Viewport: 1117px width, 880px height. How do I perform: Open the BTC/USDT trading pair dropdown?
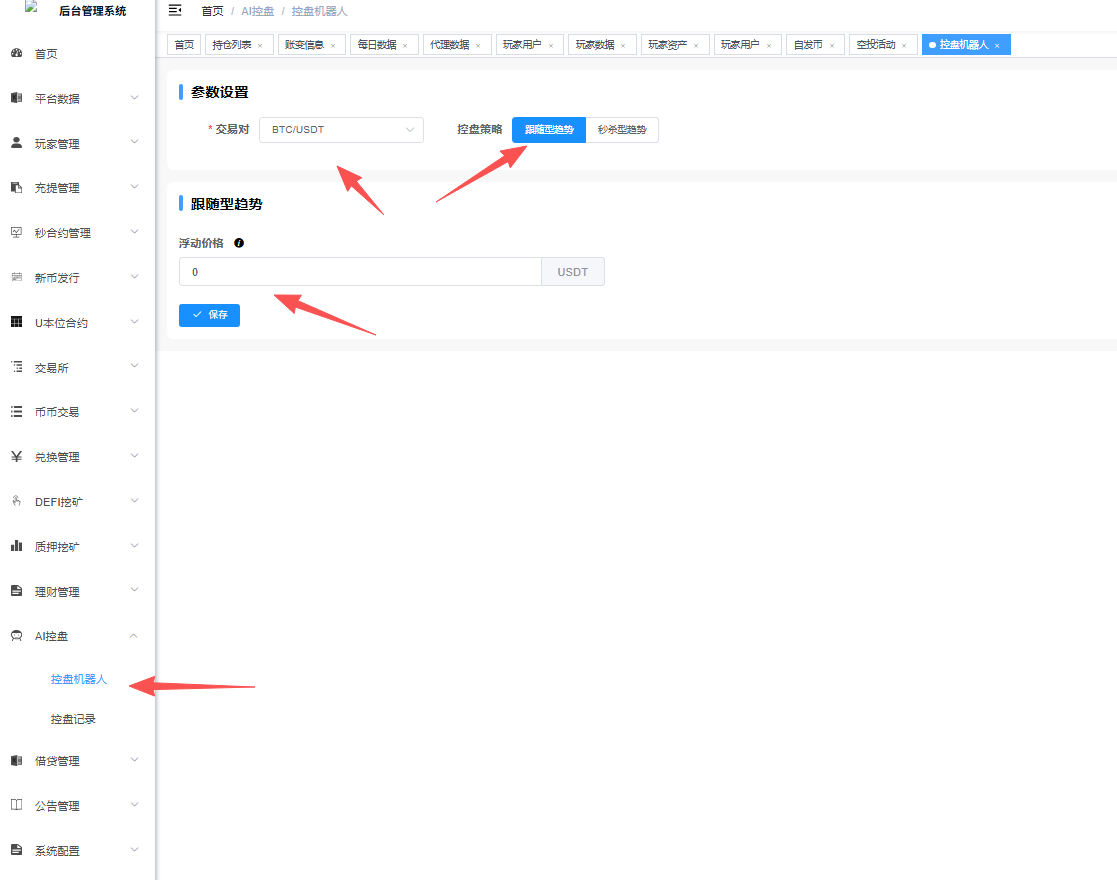pos(341,130)
